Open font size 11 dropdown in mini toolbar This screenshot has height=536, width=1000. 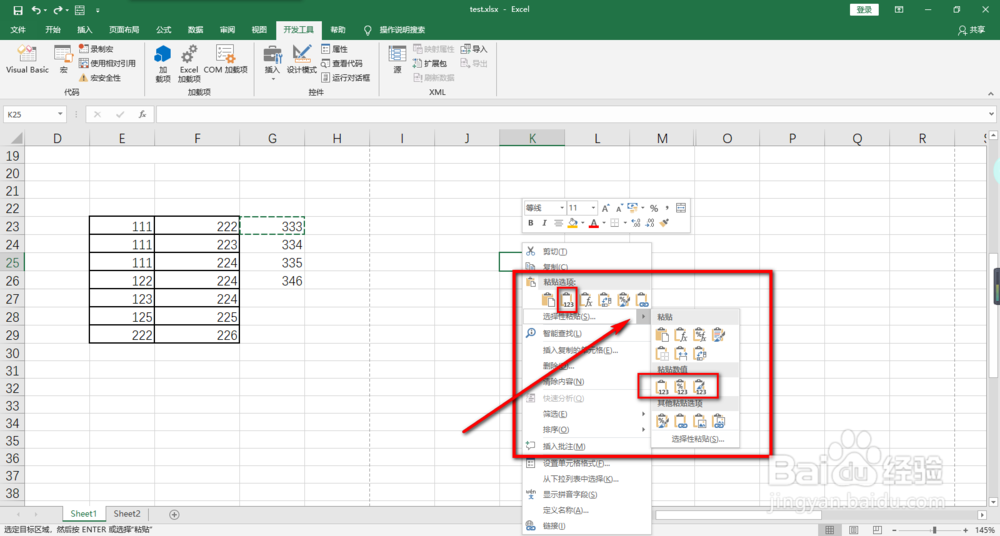click(594, 208)
